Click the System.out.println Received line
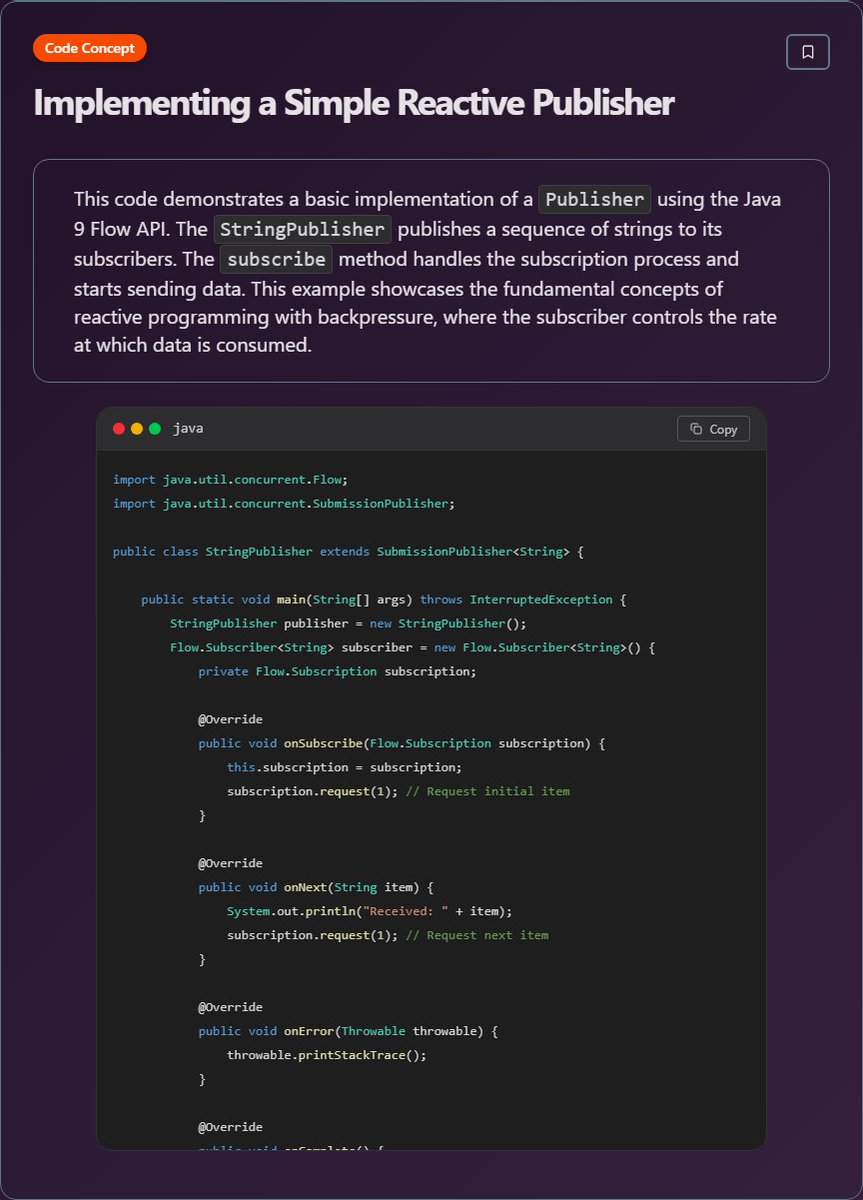This screenshot has height=1200, width=863. tap(370, 911)
